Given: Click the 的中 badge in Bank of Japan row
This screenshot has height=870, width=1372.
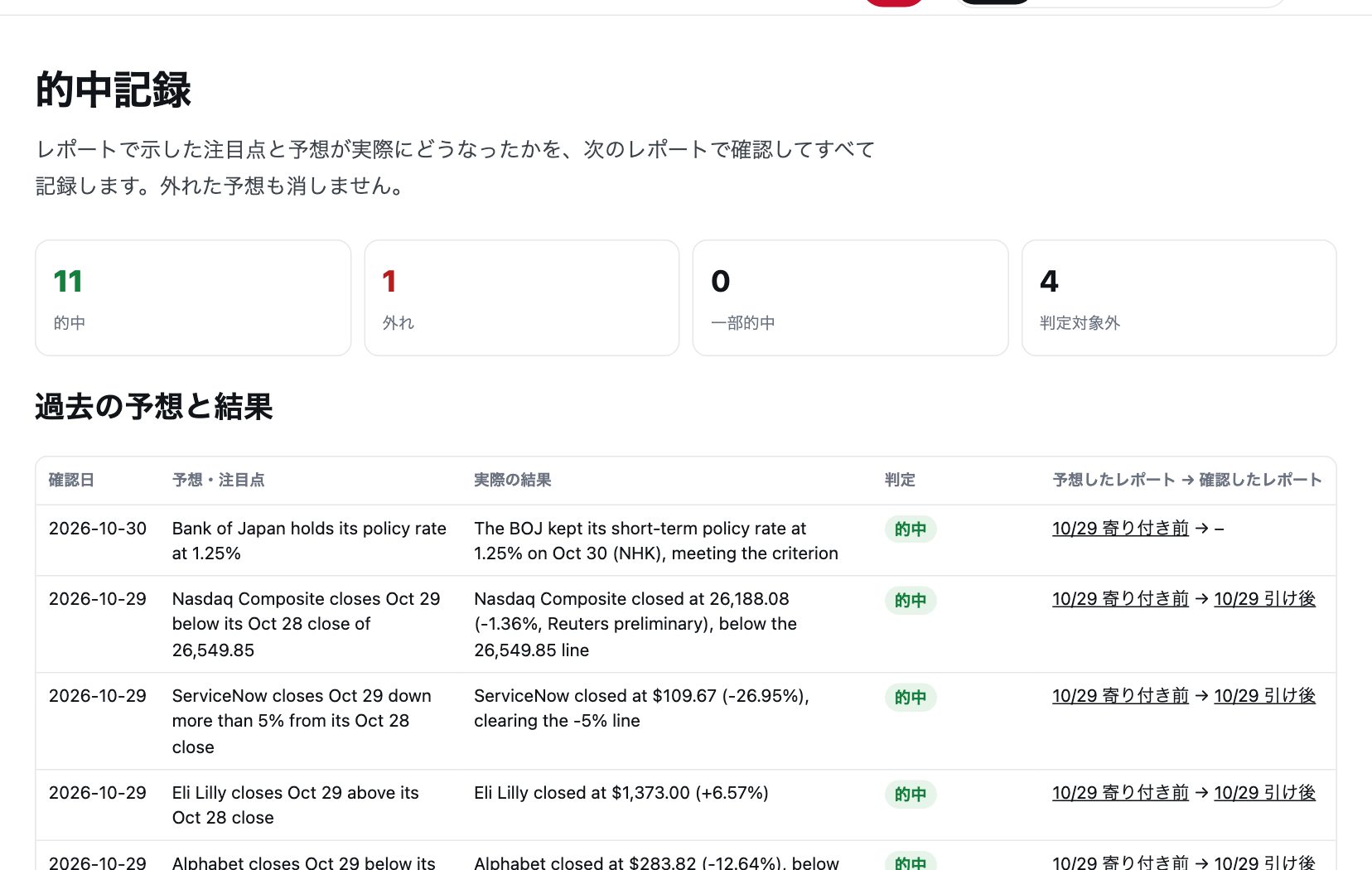Looking at the screenshot, I should click(911, 529).
